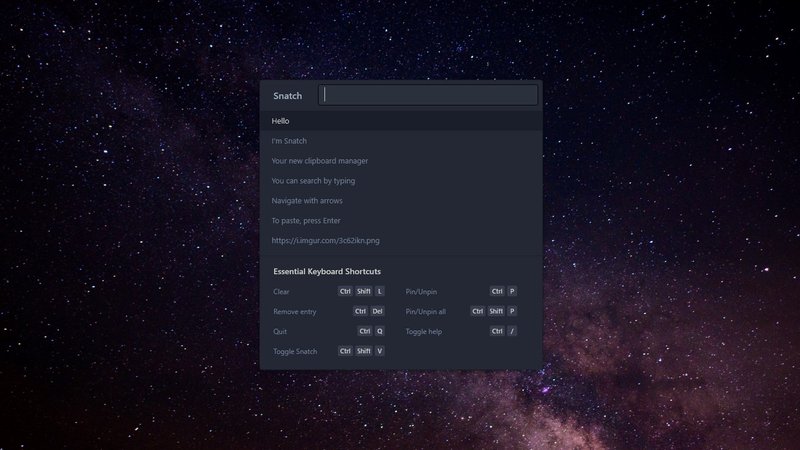Click the V key badge for Toggle Snatch

tap(380, 351)
